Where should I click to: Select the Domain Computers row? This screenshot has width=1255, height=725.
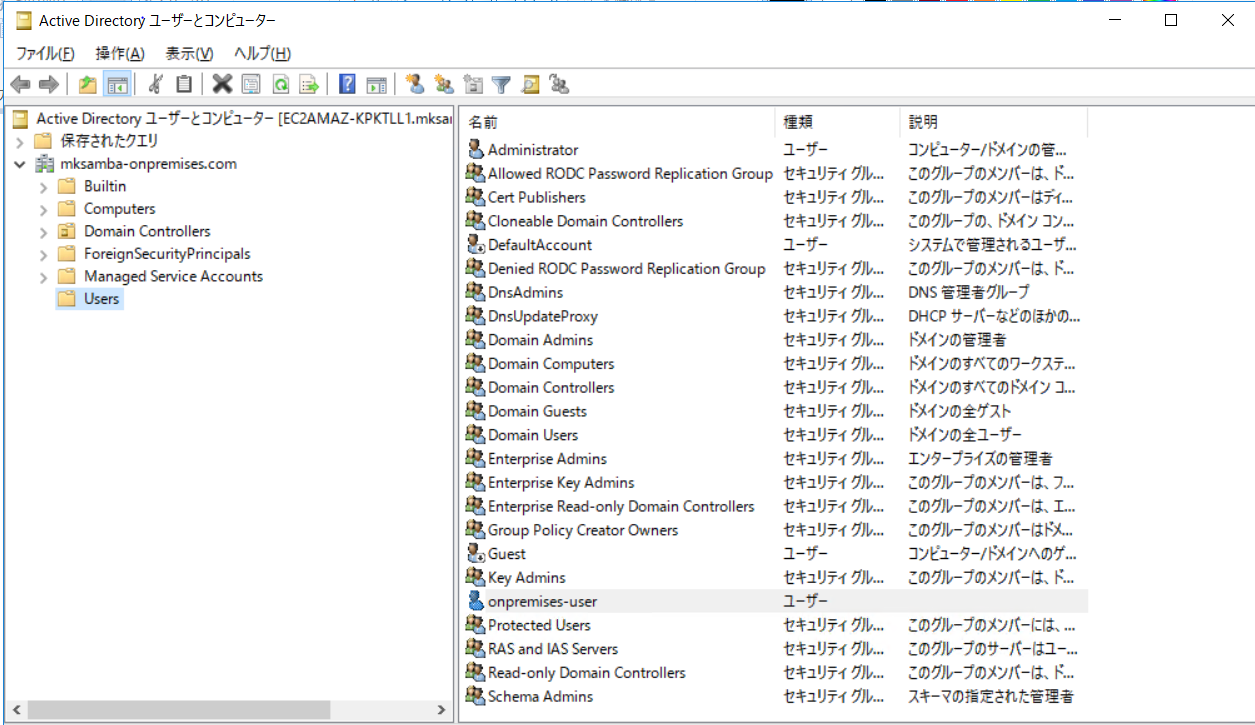[x=774, y=364]
